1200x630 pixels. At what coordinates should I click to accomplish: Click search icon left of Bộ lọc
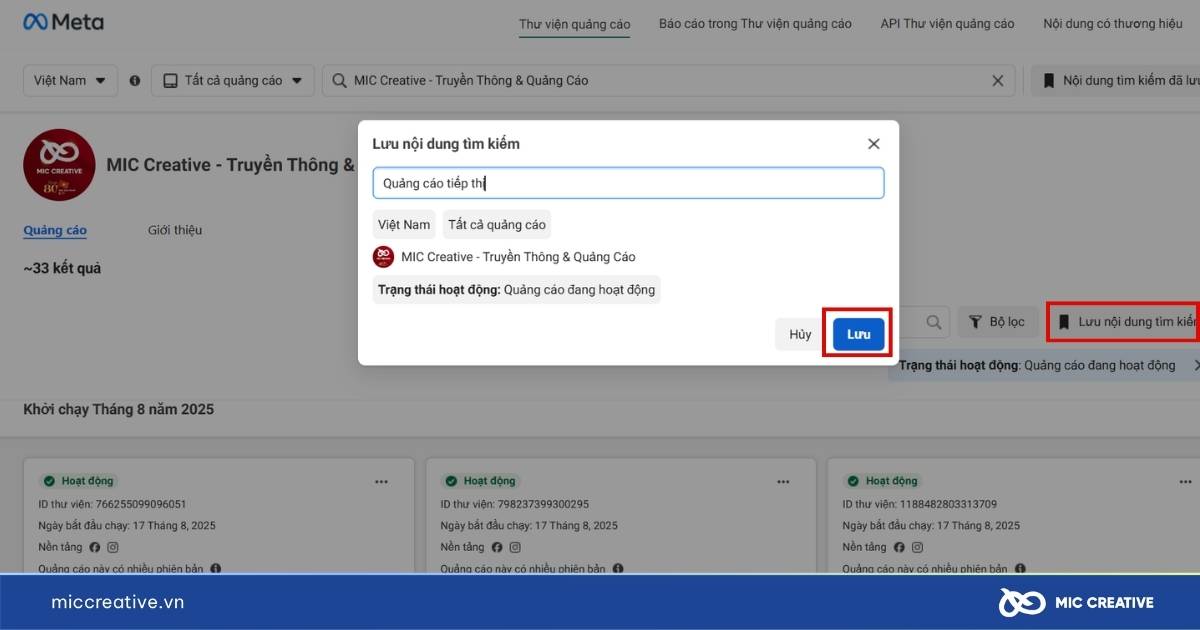click(934, 322)
